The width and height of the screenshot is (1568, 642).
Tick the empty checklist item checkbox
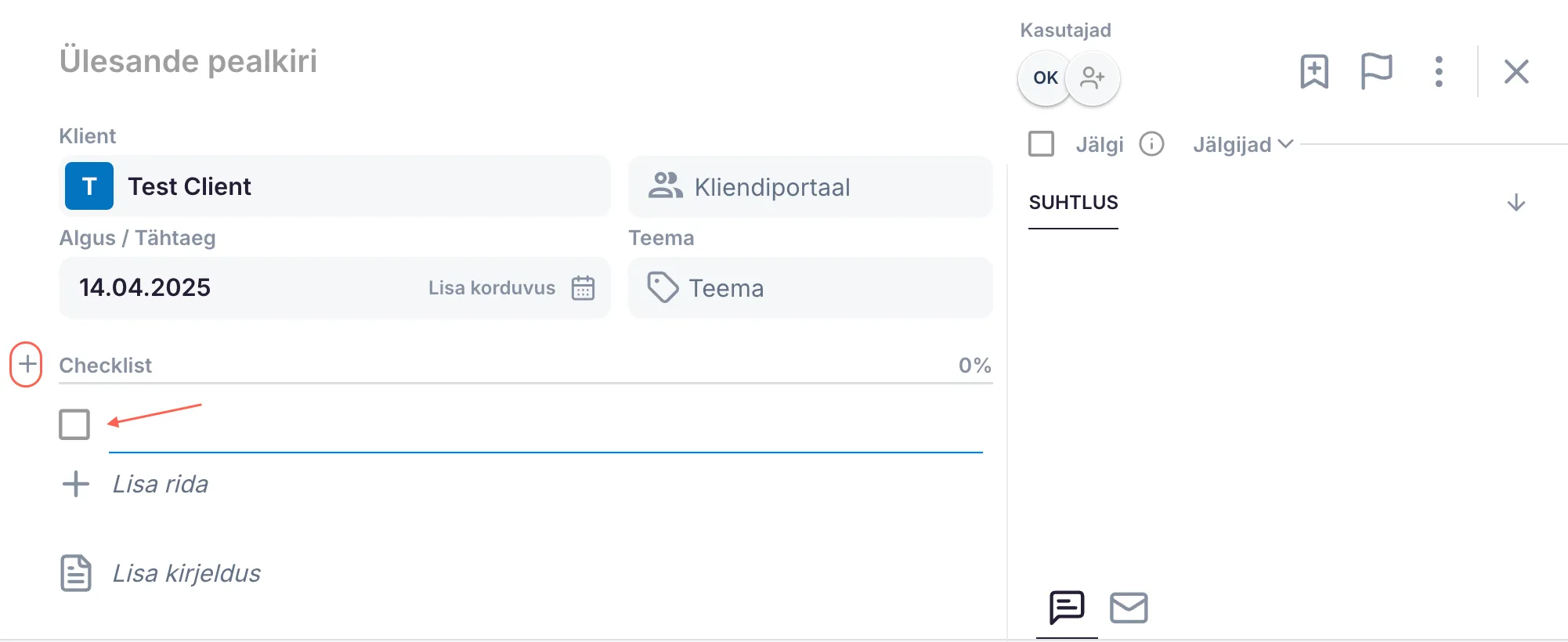click(x=74, y=424)
